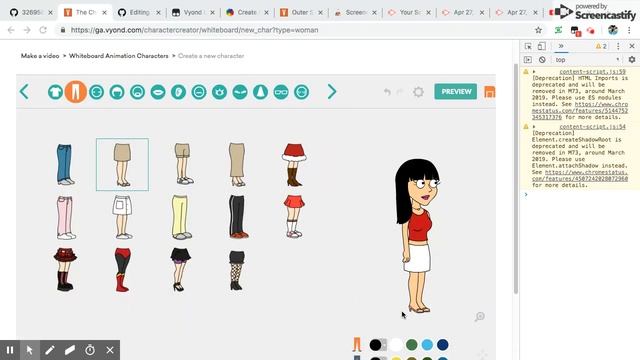This screenshot has height=360, width=640.
Task: Choose the selected short khaki skirt
Action: 122,164
